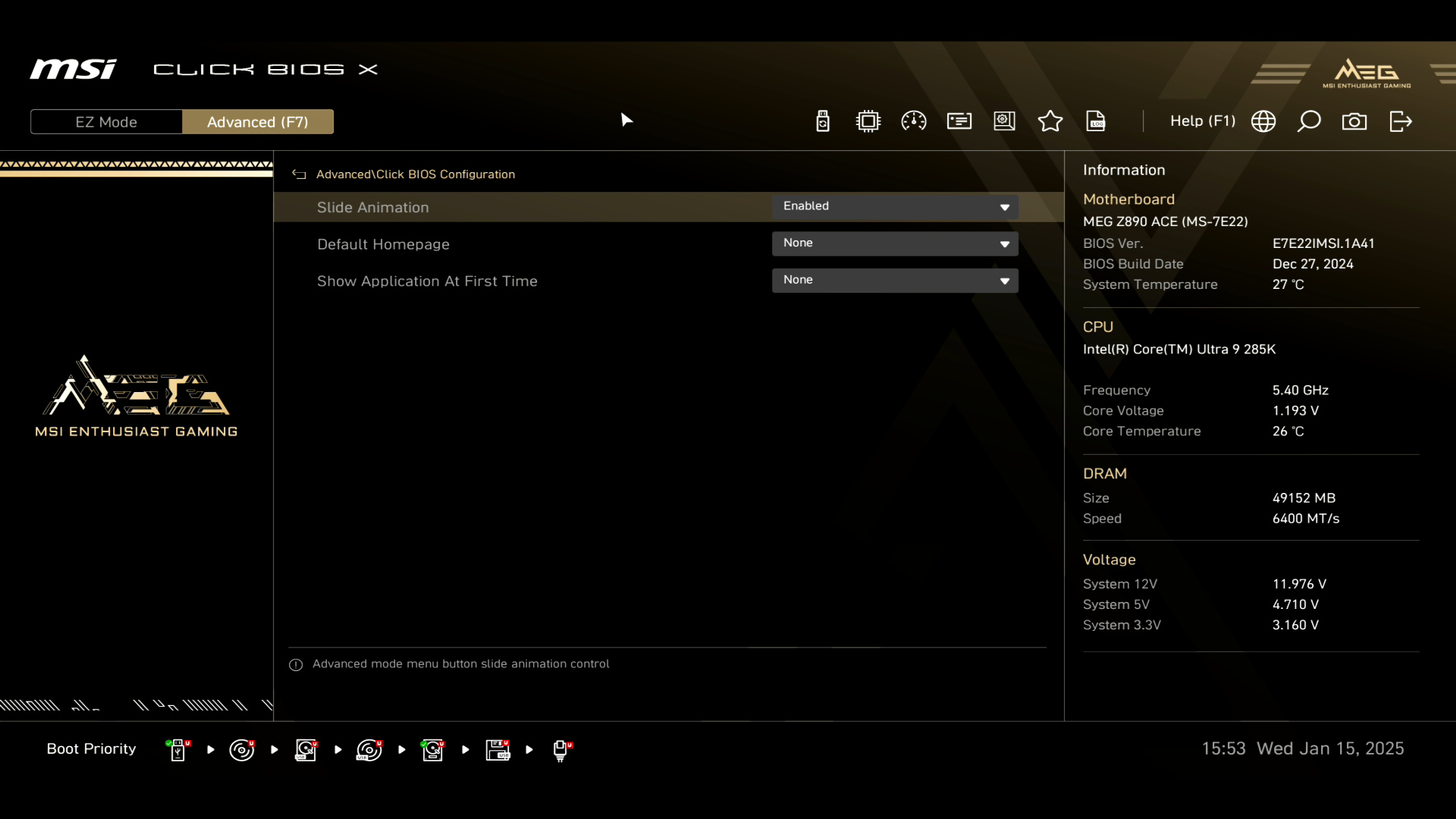Select the Advanced (F7) tab

pyautogui.click(x=258, y=122)
